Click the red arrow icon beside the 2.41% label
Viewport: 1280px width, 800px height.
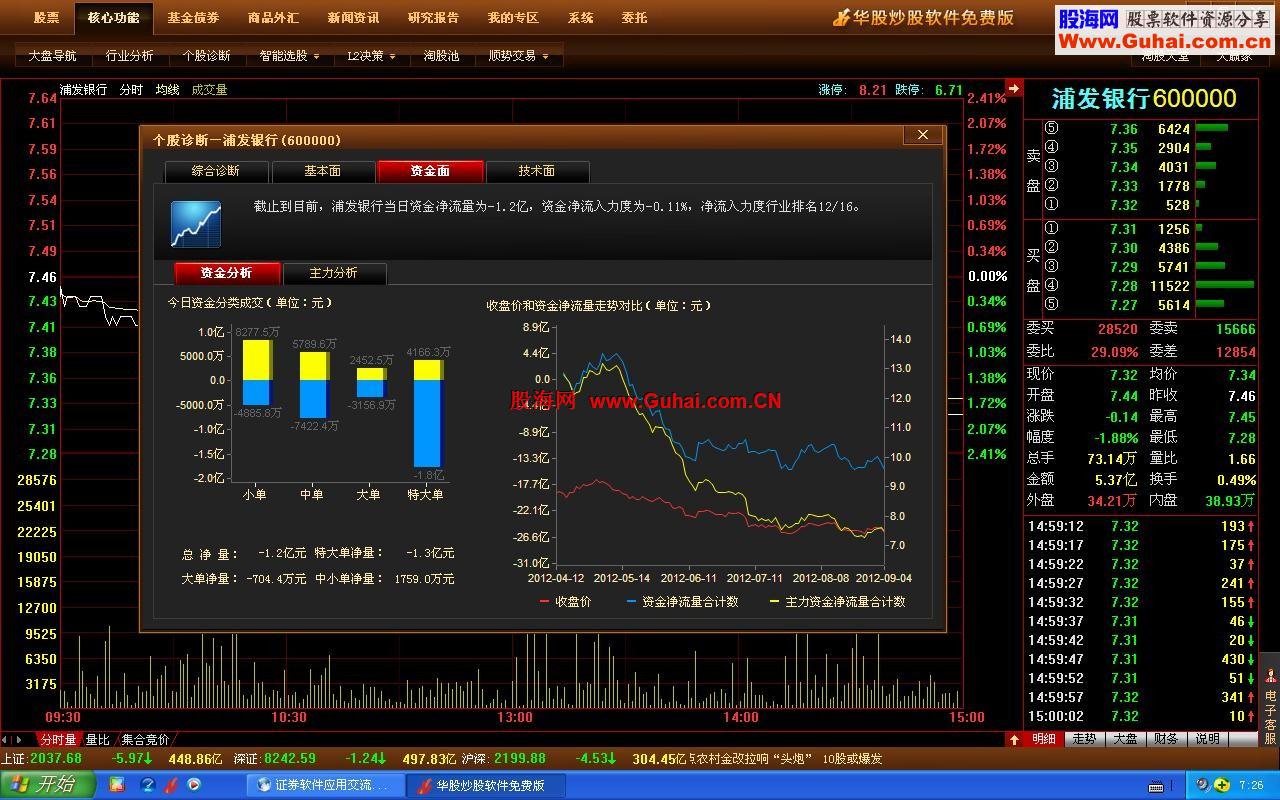coord(1013,88)
